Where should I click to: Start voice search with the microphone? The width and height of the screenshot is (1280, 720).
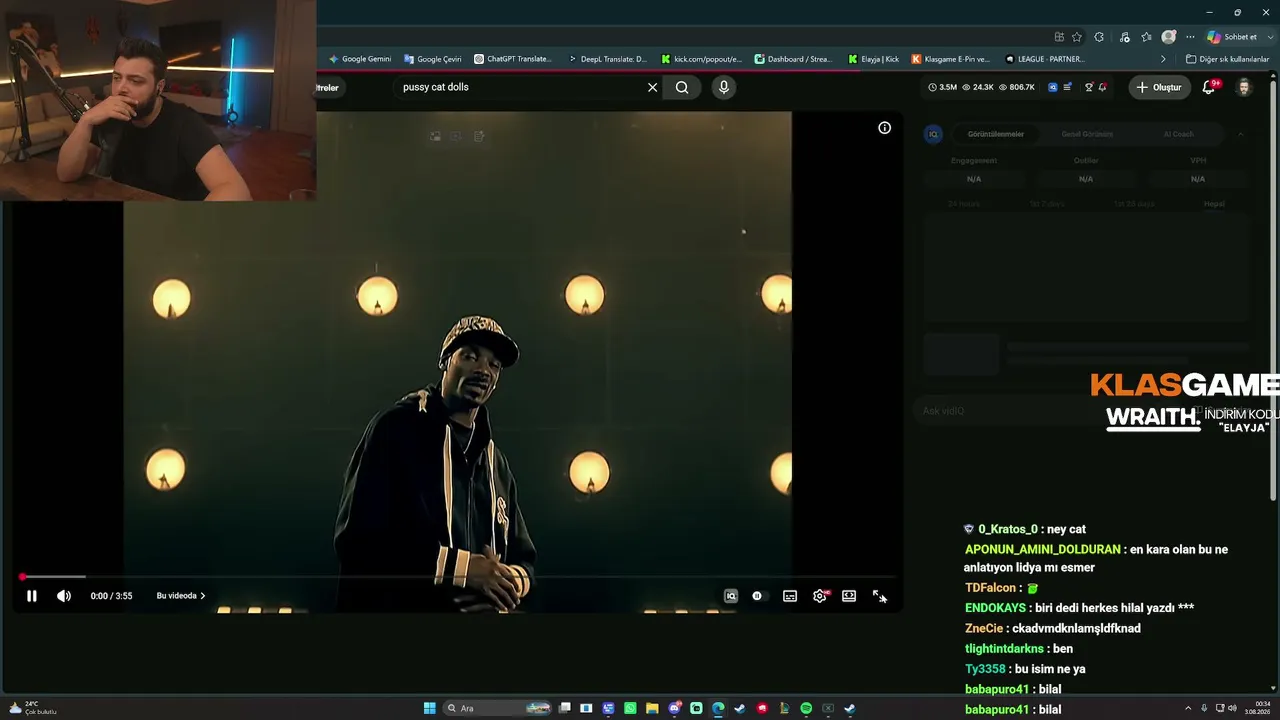coord(724,87)
